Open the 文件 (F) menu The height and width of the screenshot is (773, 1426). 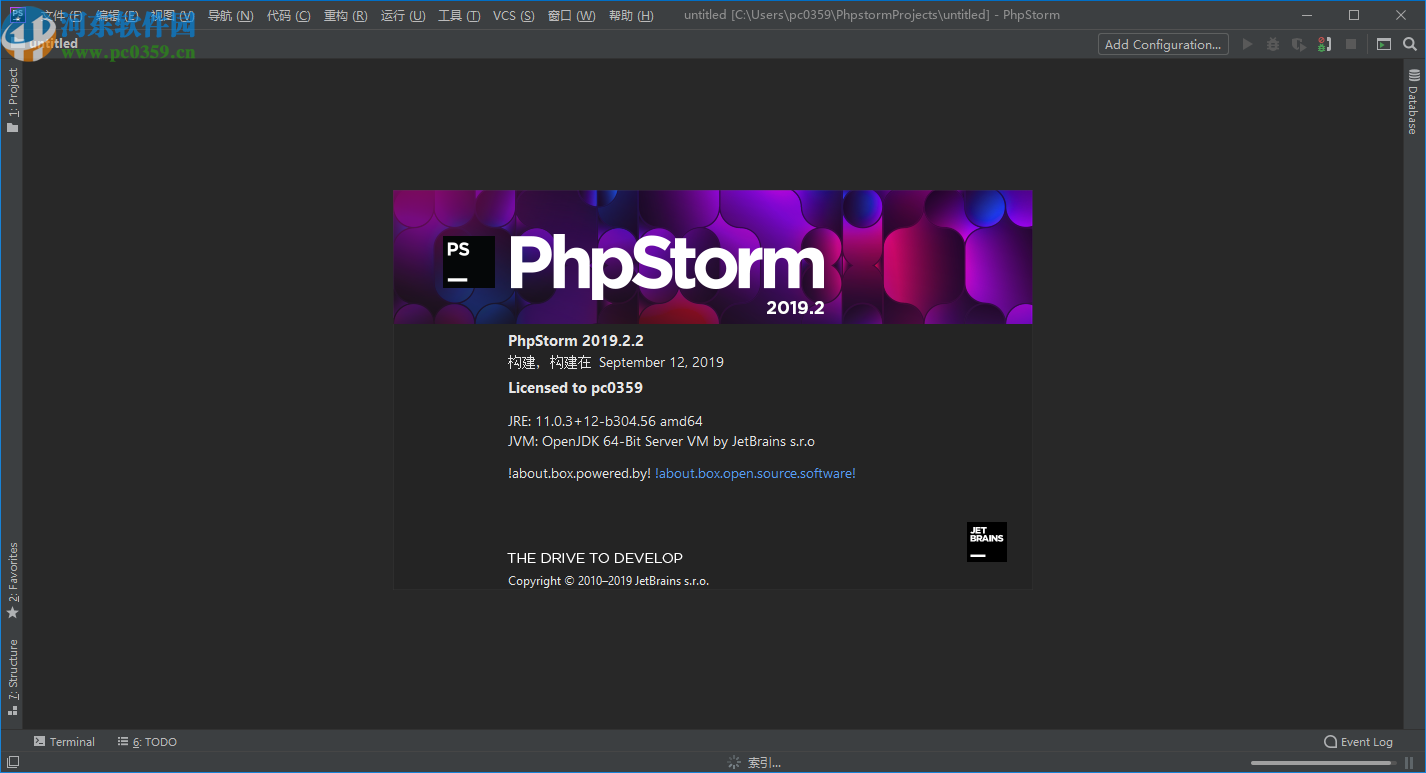(62, 15)
